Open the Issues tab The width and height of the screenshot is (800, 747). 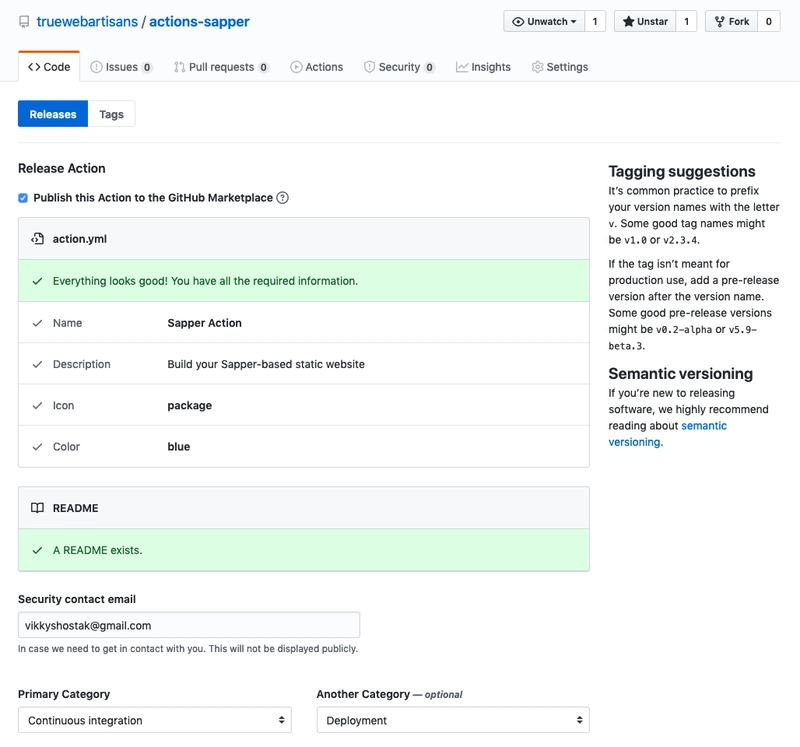pos(121,67)
